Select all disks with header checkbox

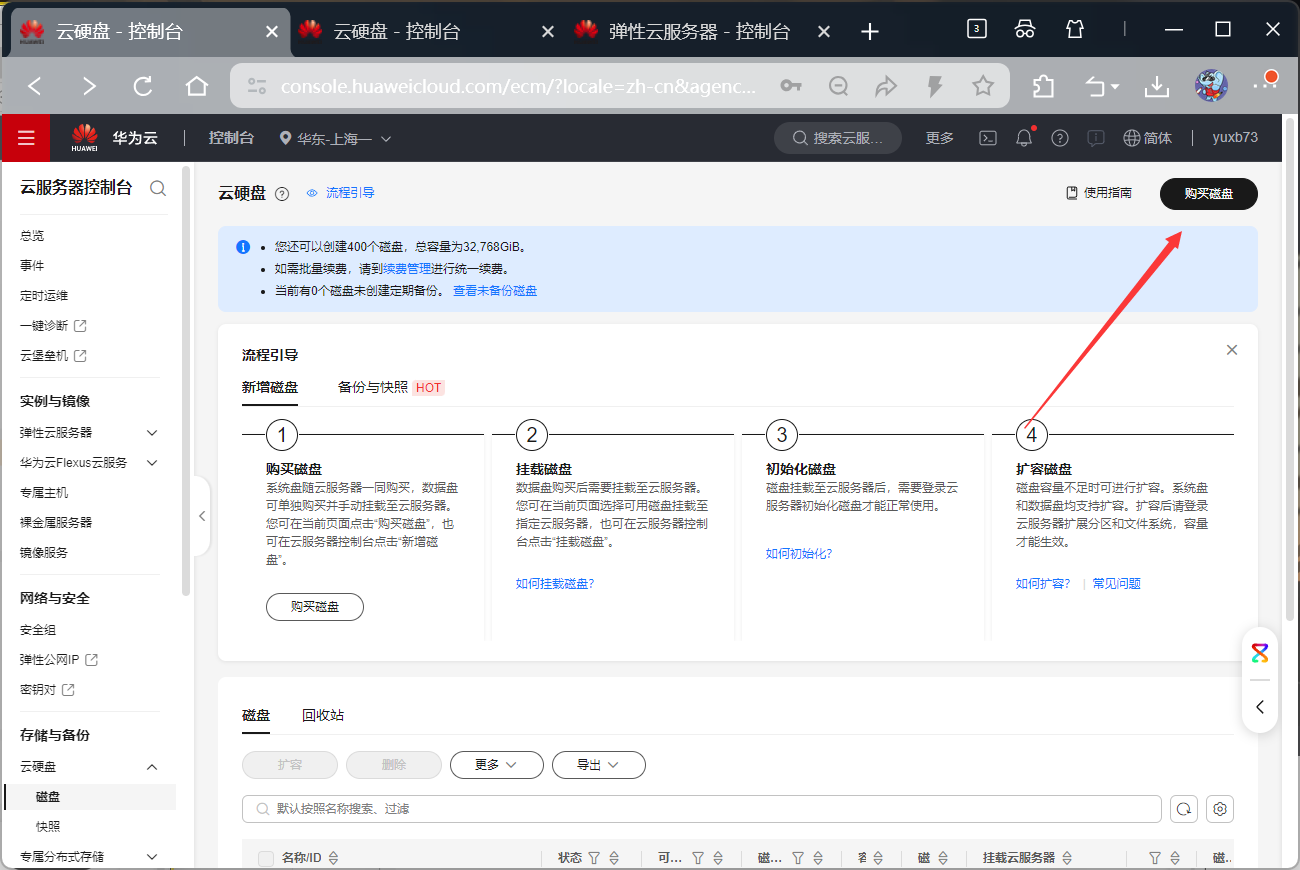[266, 858]
